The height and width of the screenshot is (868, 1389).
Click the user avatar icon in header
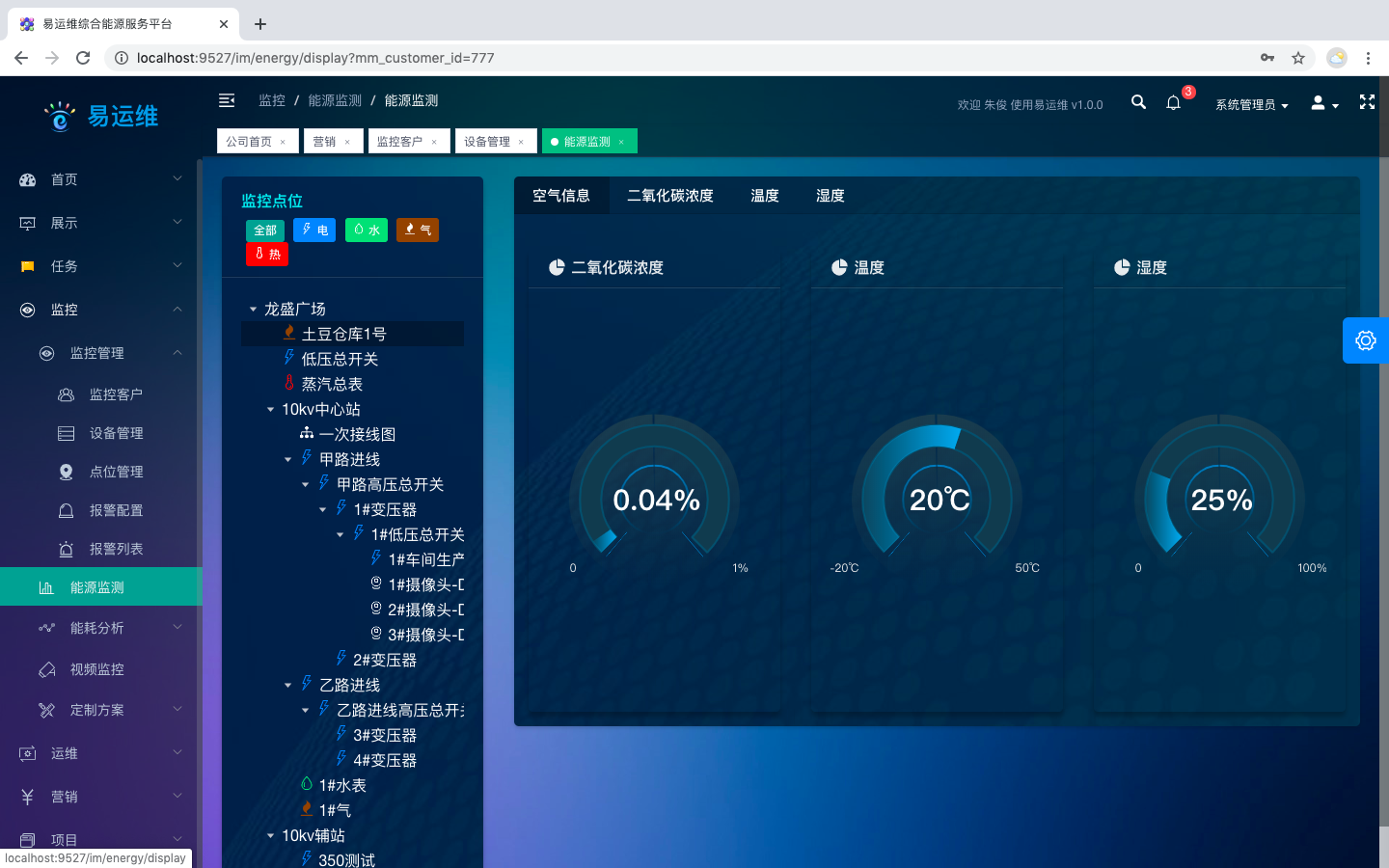[x=1323, y=103]
